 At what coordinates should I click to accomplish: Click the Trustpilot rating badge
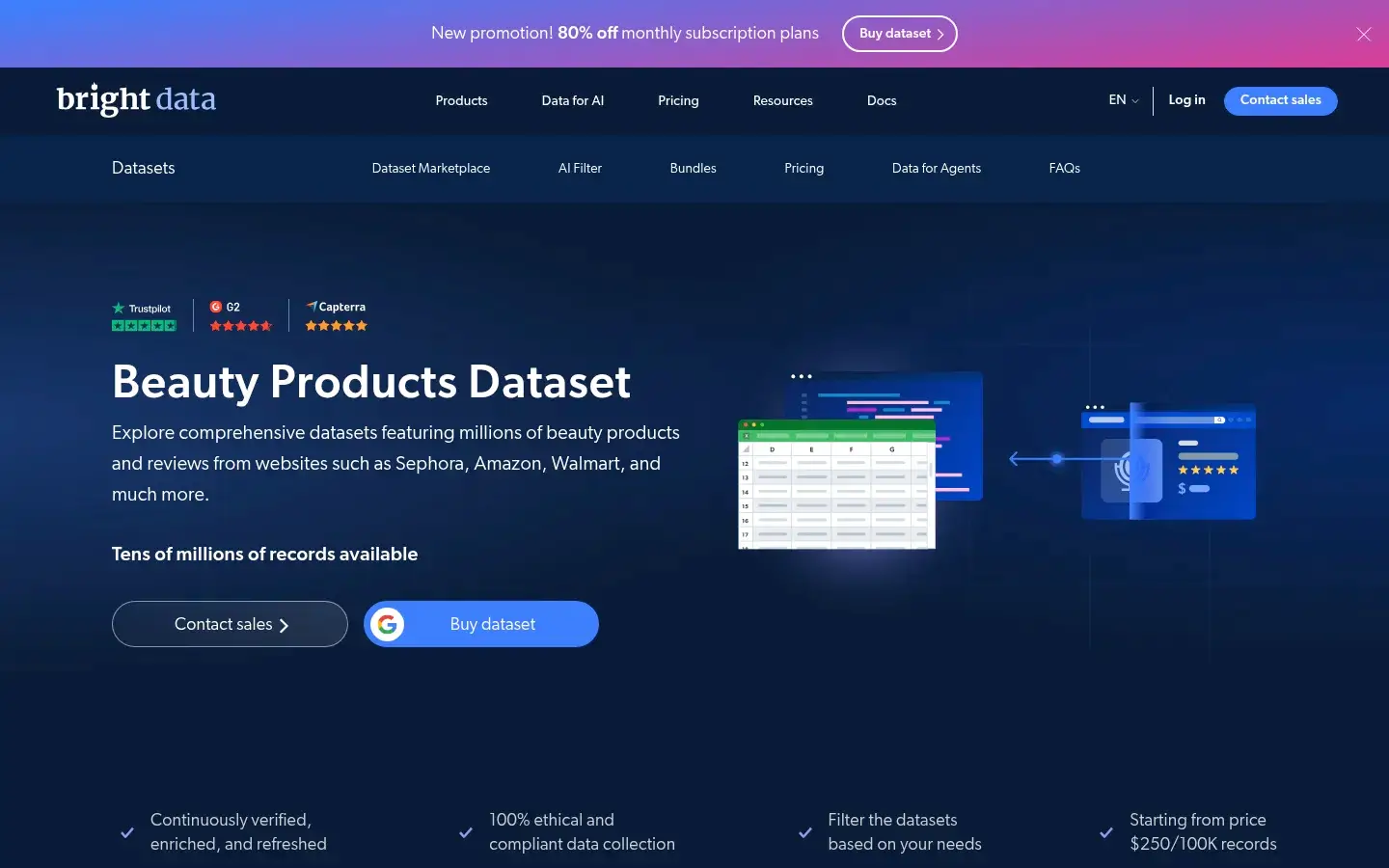click(x=144, y=316)
